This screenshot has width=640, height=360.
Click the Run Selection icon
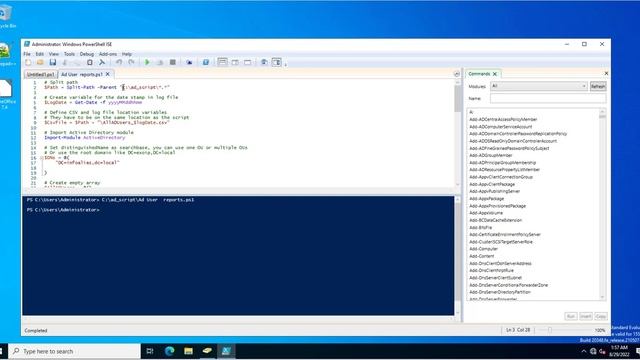tap(160, 62)
